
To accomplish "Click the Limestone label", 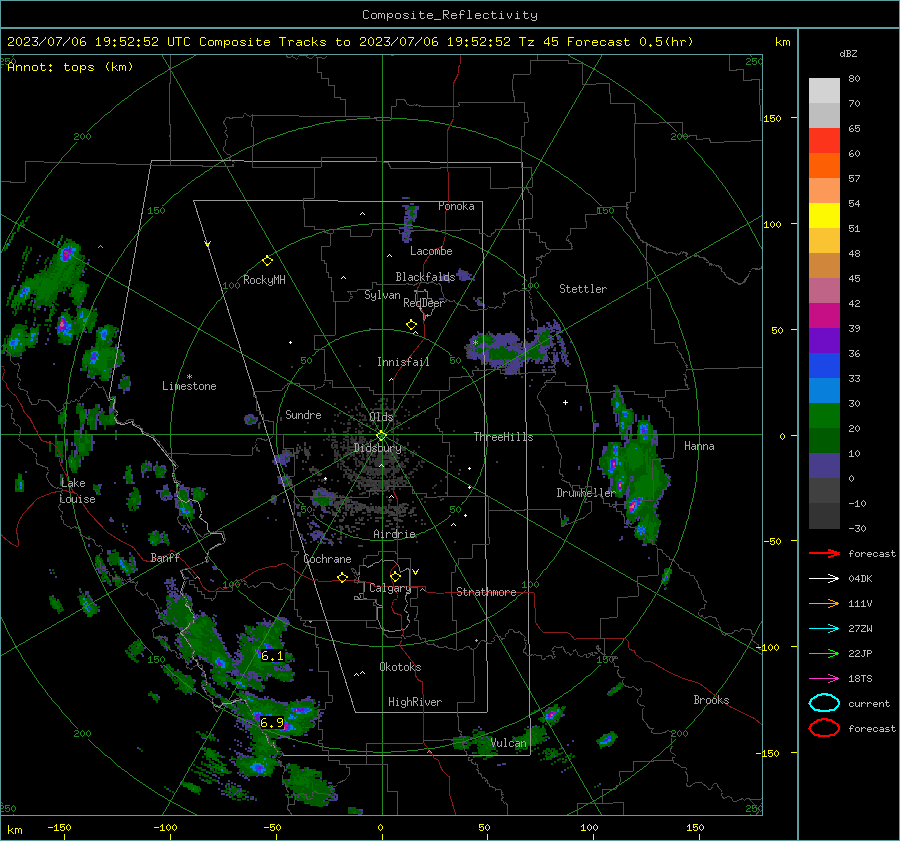I will [x=189, y=386].
